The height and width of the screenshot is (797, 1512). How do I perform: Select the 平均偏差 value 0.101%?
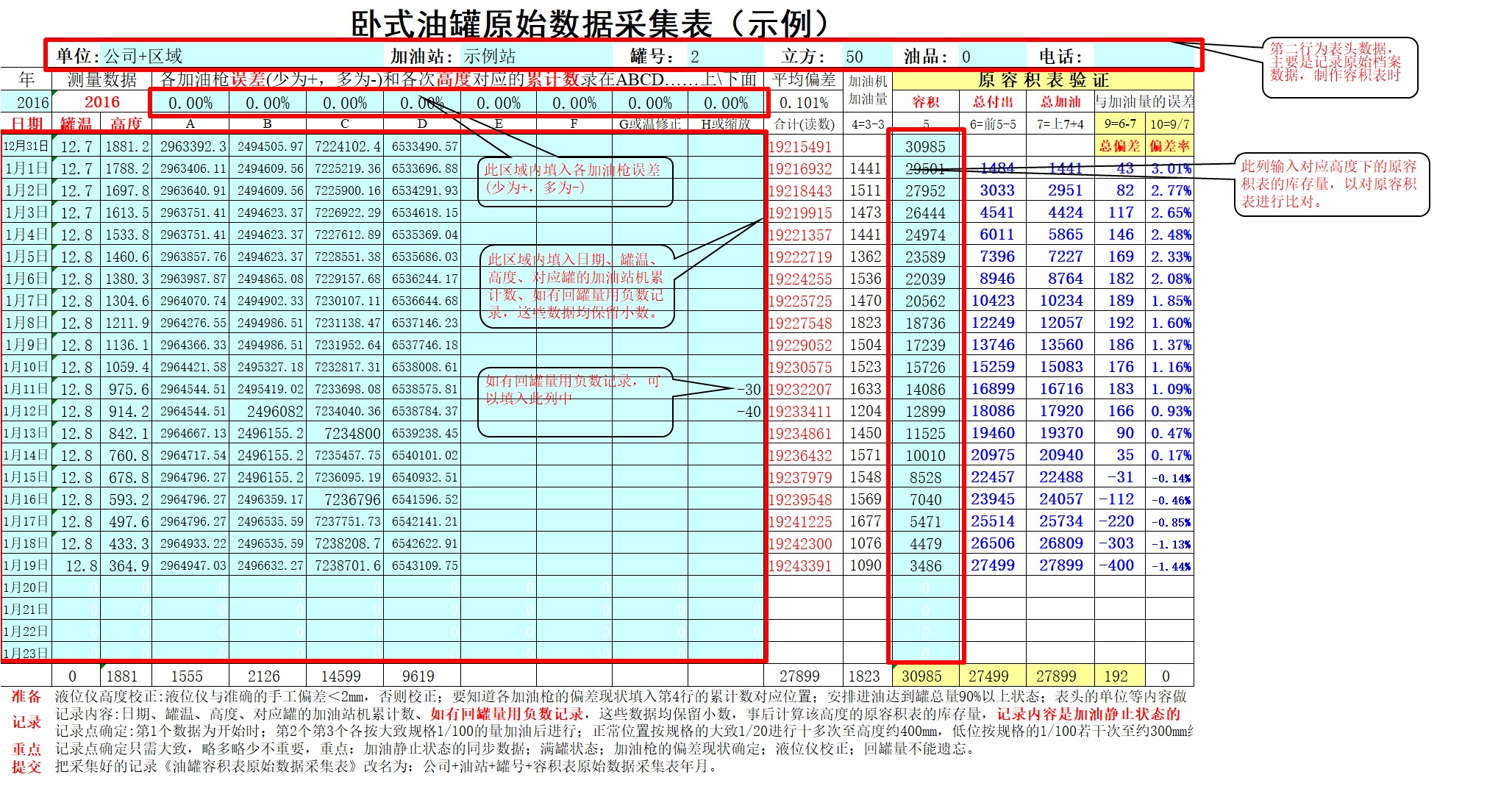pos(804,103)
